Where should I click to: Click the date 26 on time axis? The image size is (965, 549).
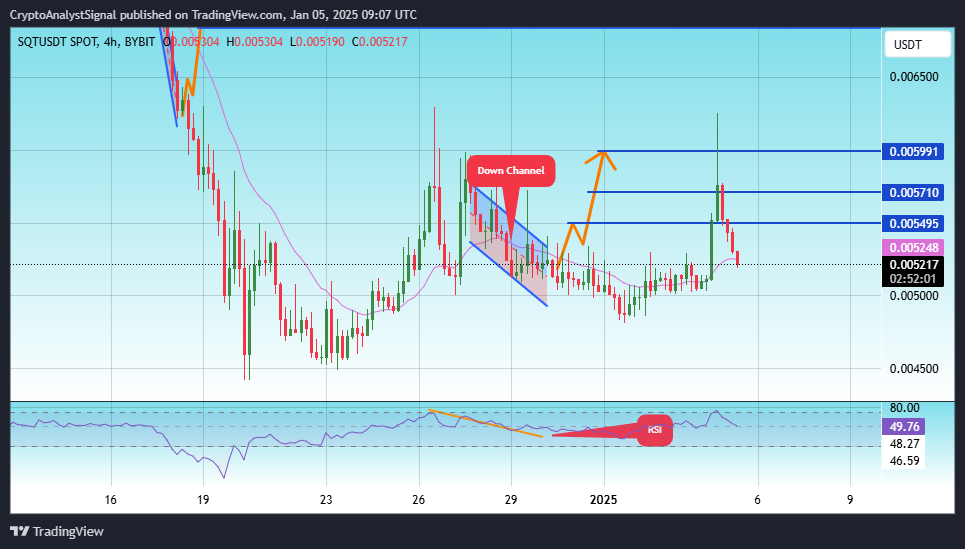(418, 500)
